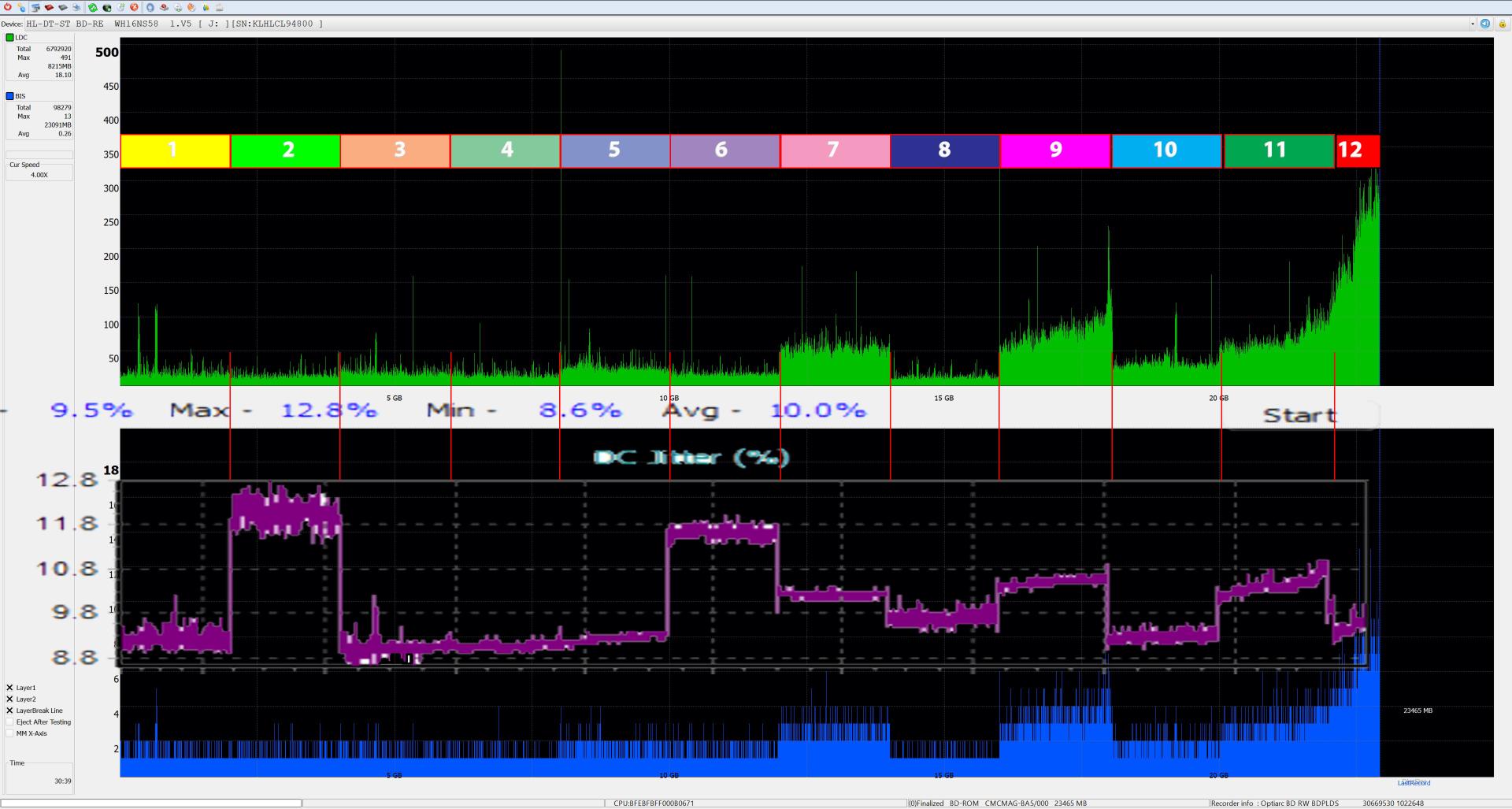The width and height of the screenshot is (1512, 809).
Task: Click the printer icon in toolbar
Action: pyautogui.click(x=178, y=7)
